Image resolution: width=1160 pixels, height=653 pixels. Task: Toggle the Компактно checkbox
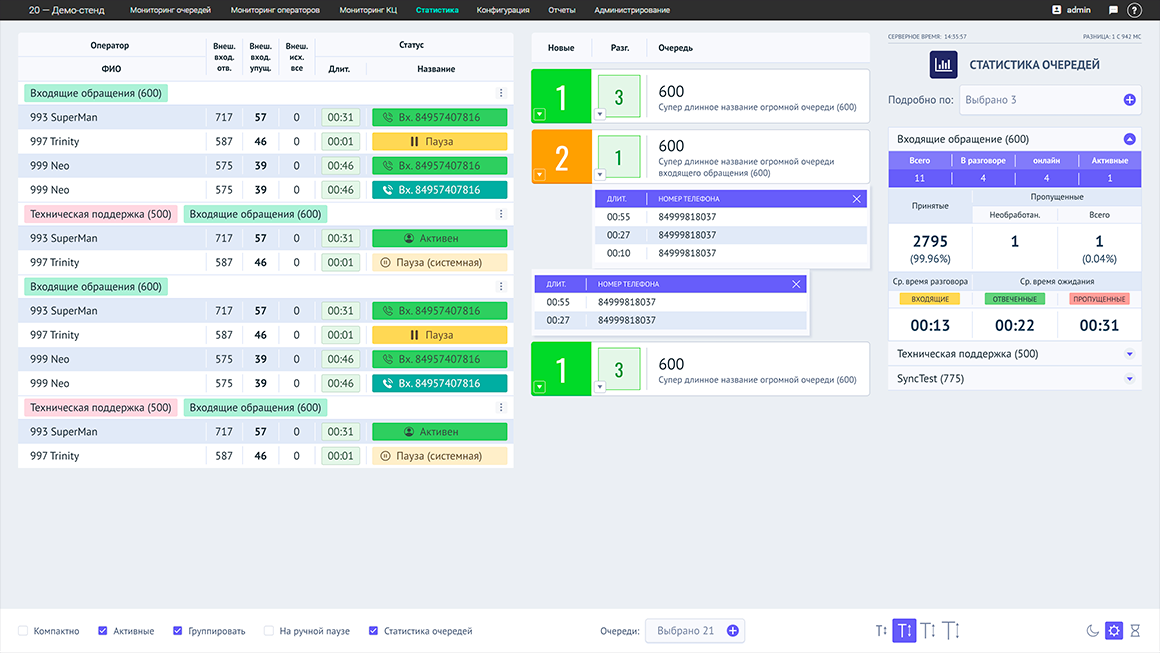tap(23, 631)
